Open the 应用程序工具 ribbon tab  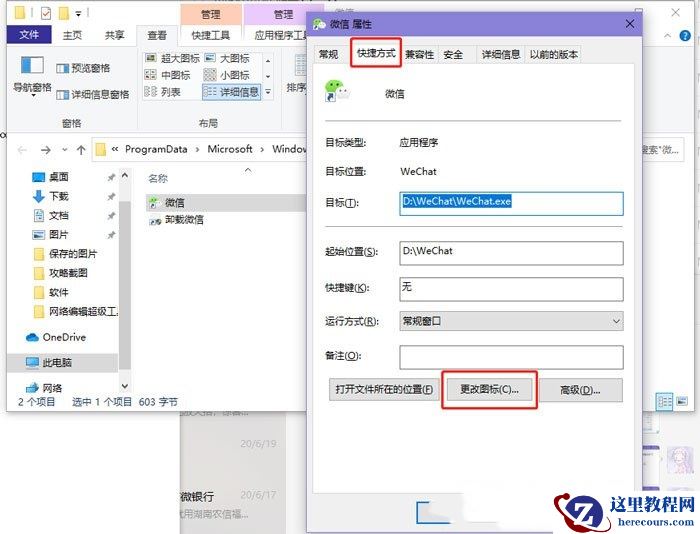pyautogui.click(x=279, y=35)
